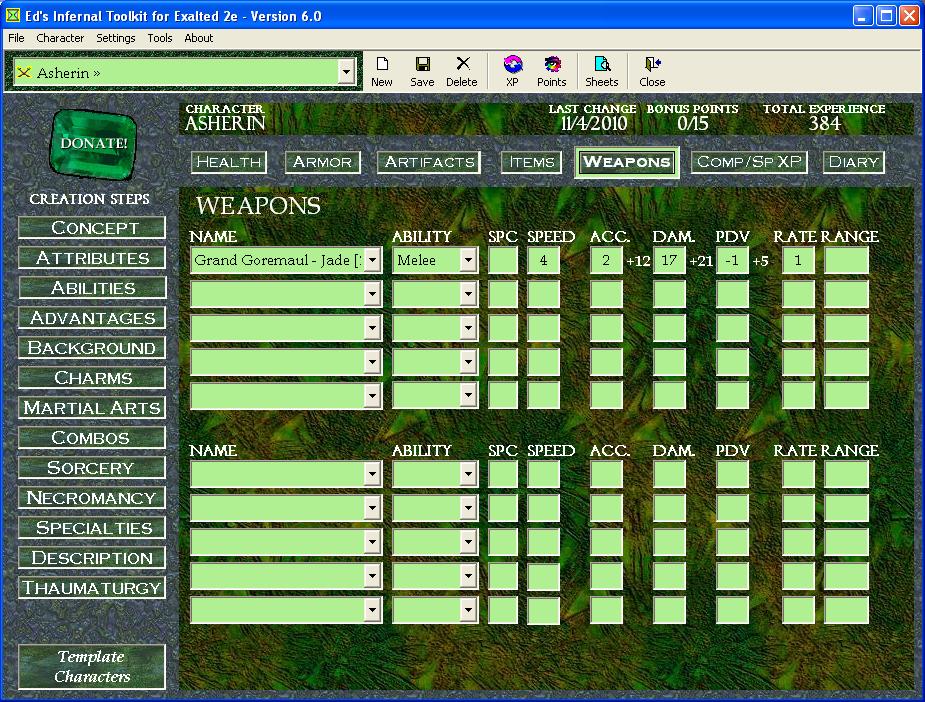Open the Melee ability dropdown
The width and height of the screenshot is (925, 702).
point(468,260)
